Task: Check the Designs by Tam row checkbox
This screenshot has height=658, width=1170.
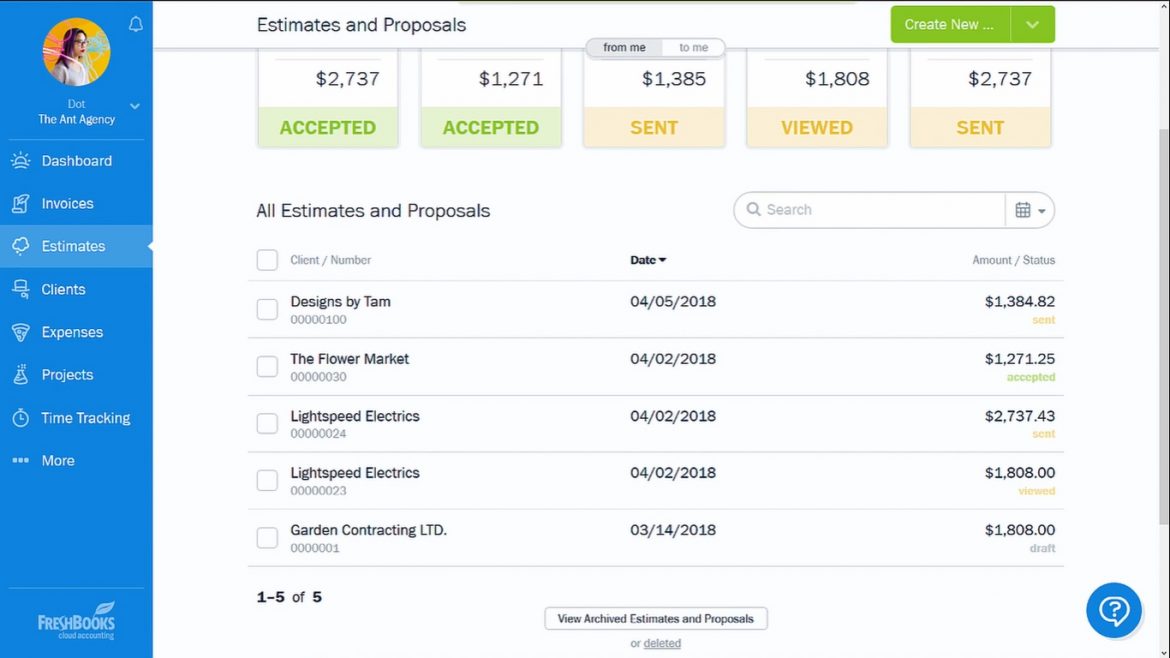Action: pyautogui.click(x=267, y=309)
